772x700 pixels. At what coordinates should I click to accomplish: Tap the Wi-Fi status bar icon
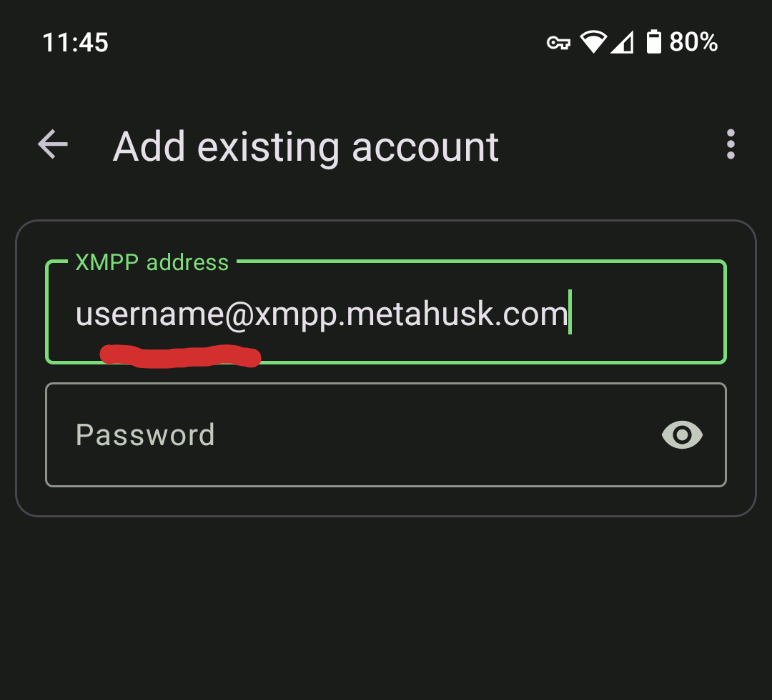594,42
